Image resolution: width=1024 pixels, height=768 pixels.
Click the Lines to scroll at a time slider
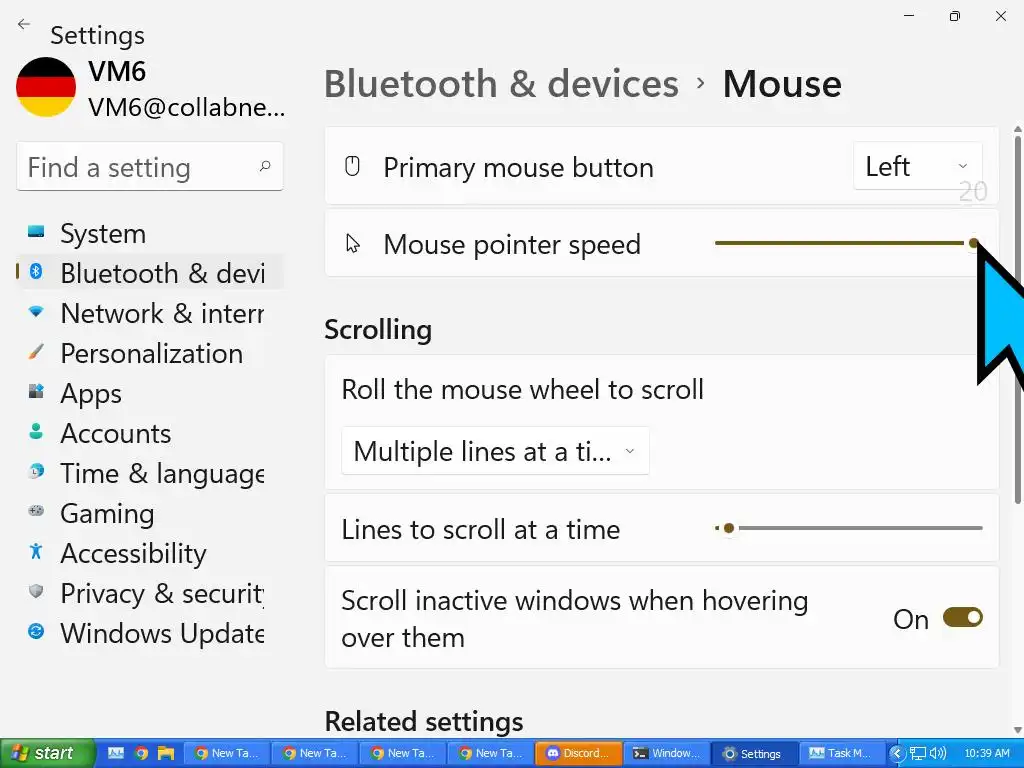pyautogui.click(x=849, y=528)
